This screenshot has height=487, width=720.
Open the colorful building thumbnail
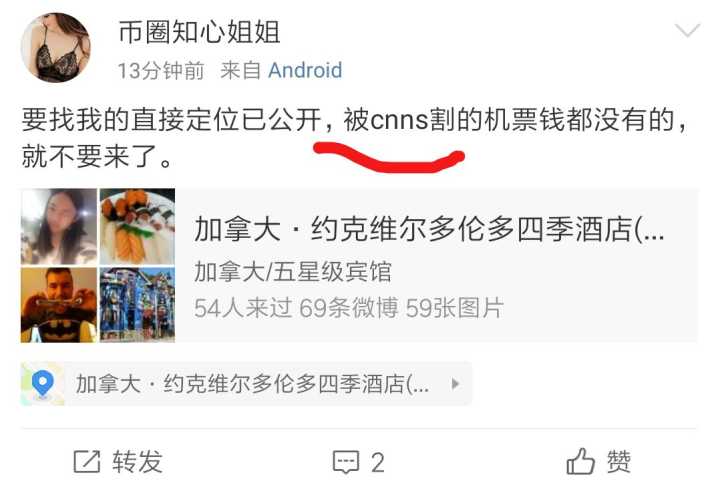(137, 305)
